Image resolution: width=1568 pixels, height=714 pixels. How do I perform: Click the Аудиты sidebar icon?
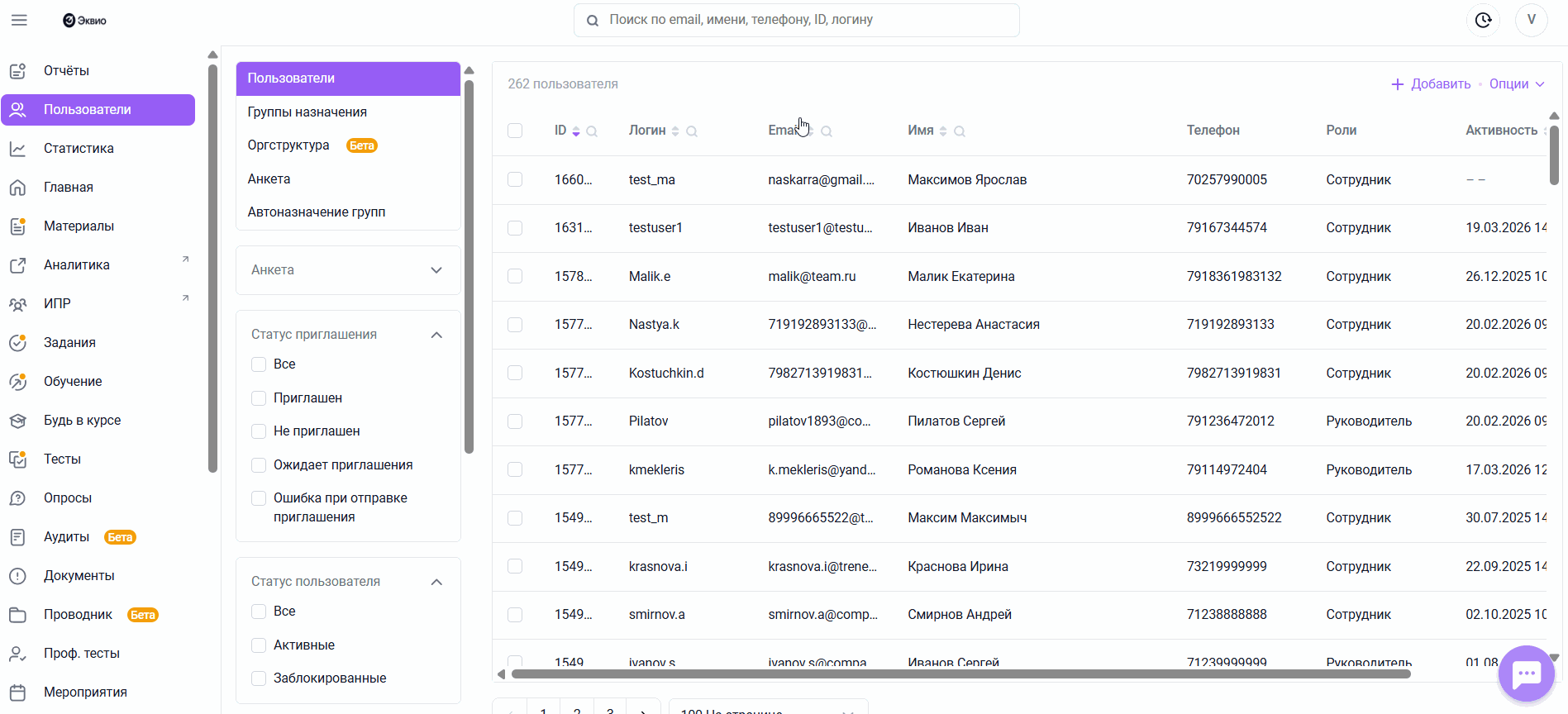coord(17,537)
